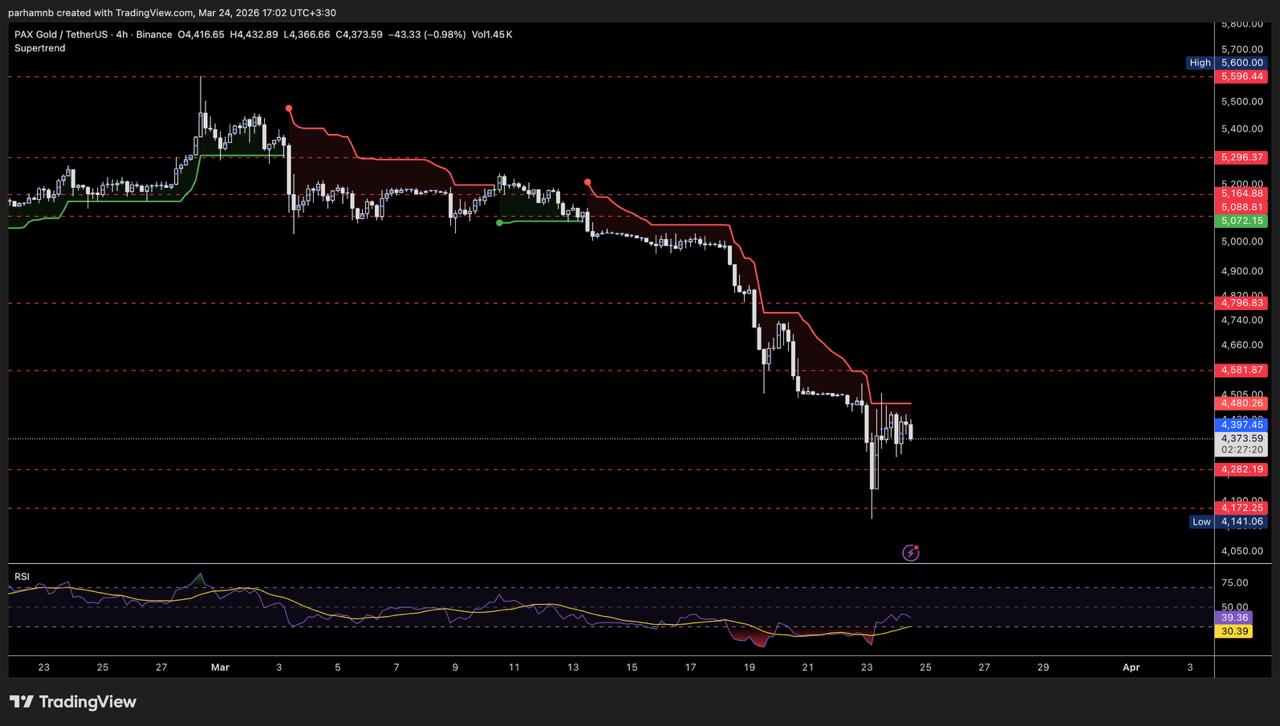The height and width of the screenshot is (726, 1280).
Task: Select the High price tag label
Action: click(1200, 63)
